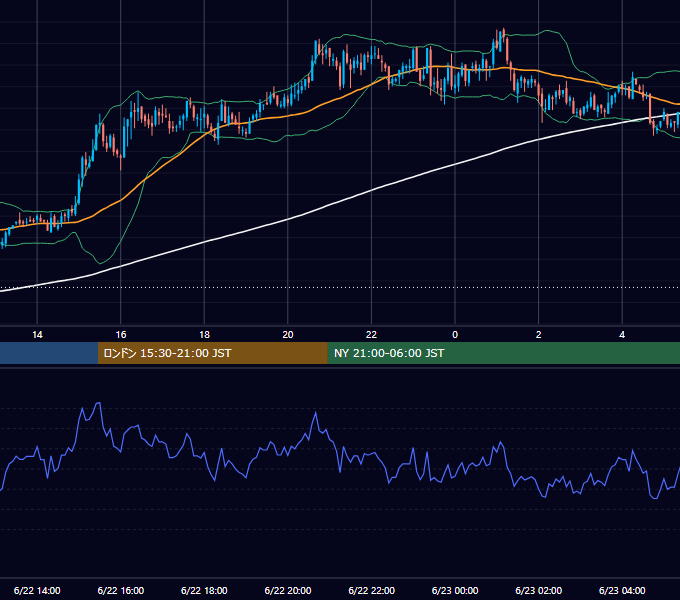680x600 pixels.
Task: Click the 22 hour axis label
Action: click(371, 335)
